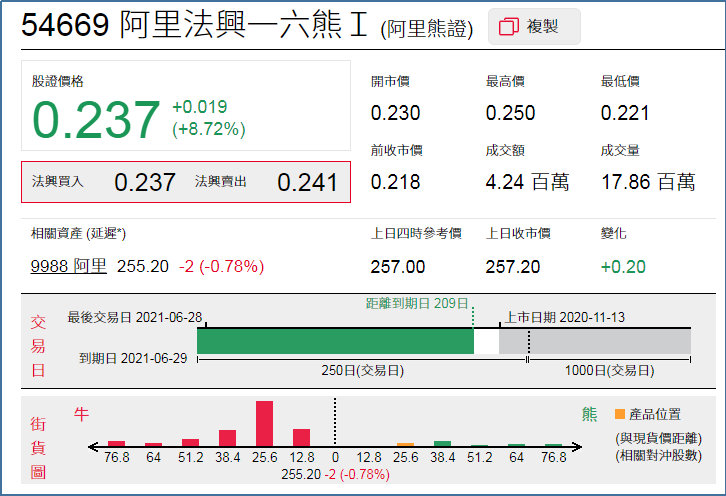The width and height of the screenshot is (726, 496).
Task: Click the 255.20 -2 (-0.78%) label under chart
Action: tap(335, 474)
